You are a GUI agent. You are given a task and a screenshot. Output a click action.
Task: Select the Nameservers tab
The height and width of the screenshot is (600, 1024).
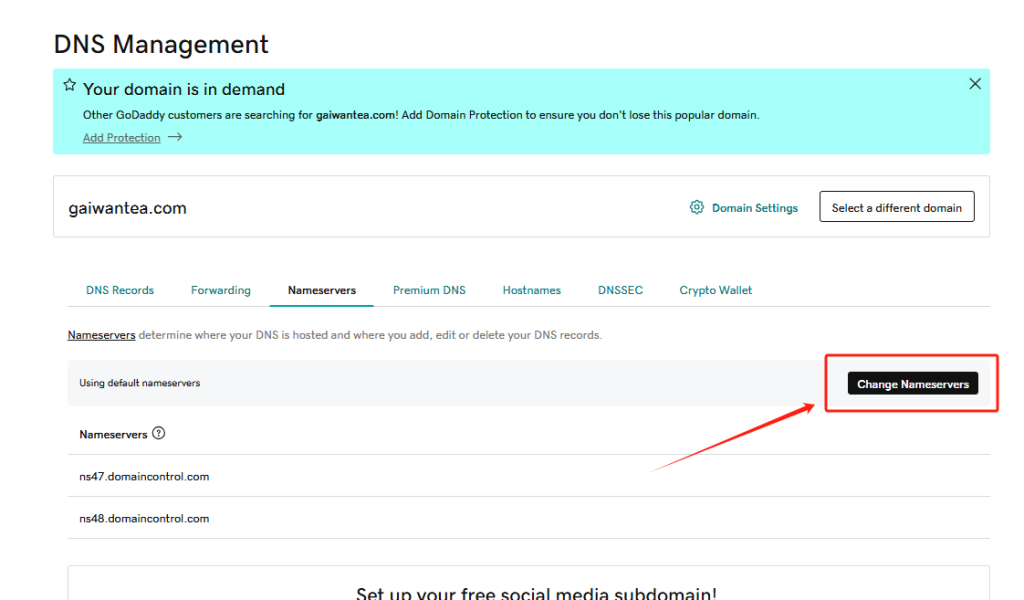(x=322, y=290)
